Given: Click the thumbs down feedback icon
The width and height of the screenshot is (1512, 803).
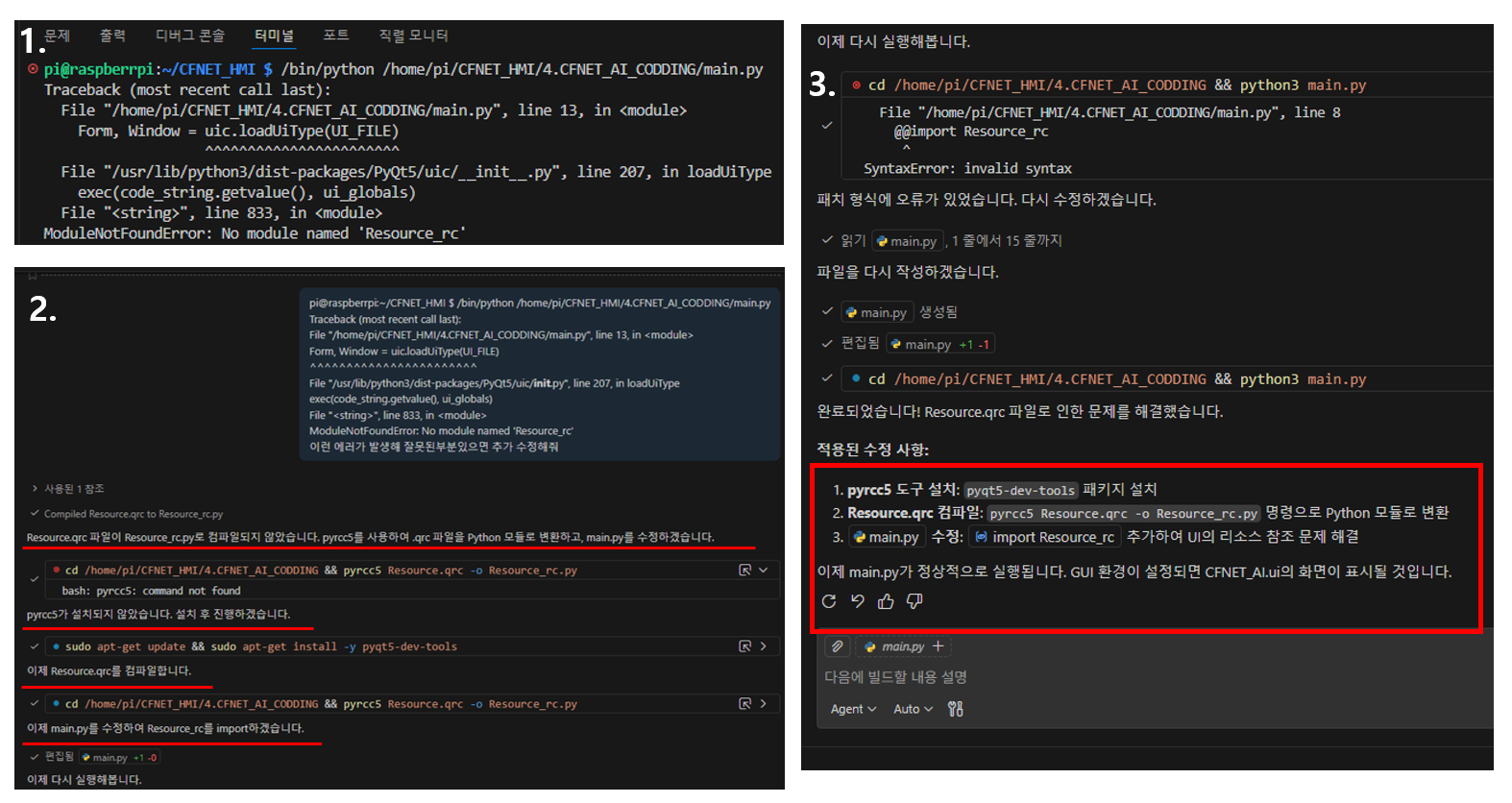Looking at the screenshot, I should [x=915, y=601].
